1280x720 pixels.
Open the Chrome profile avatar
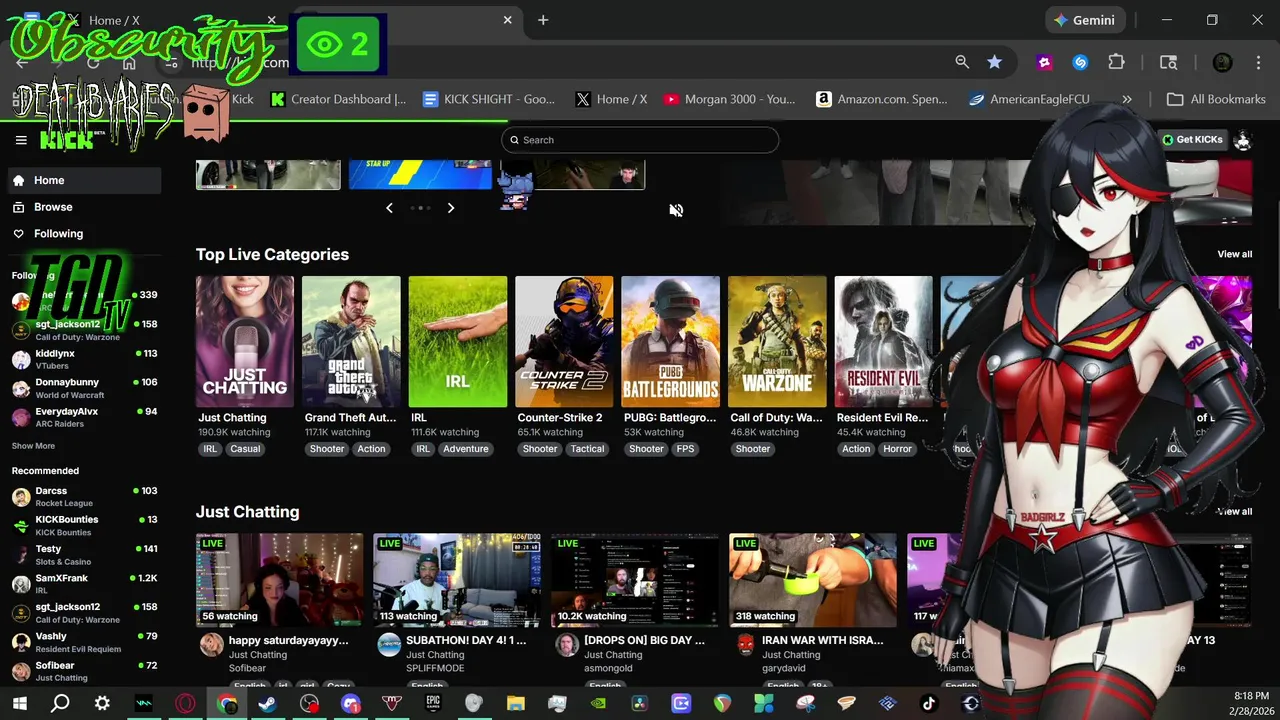coord(1222,62)
